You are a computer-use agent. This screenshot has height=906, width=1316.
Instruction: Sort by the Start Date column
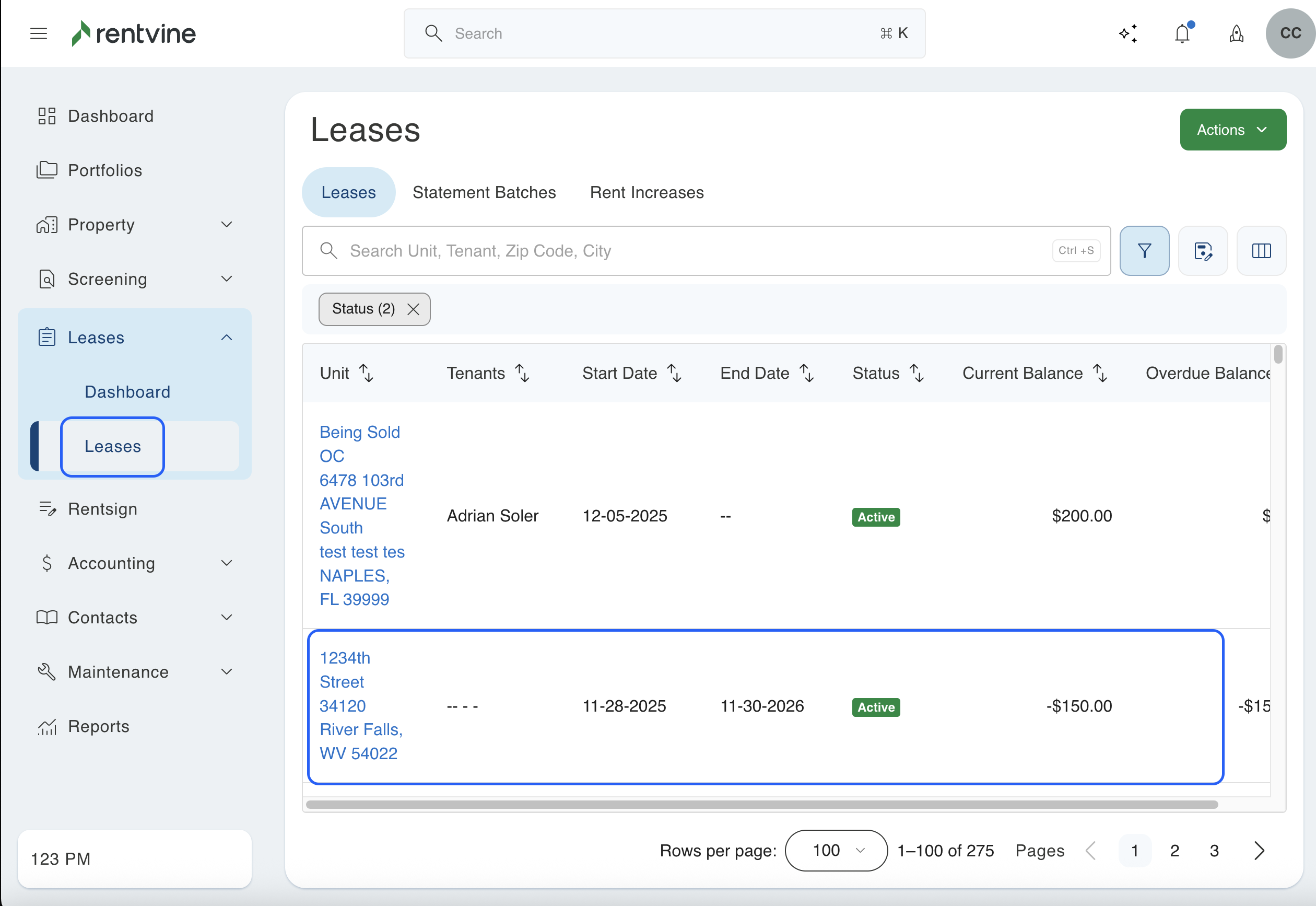click(x=674, y=374)
